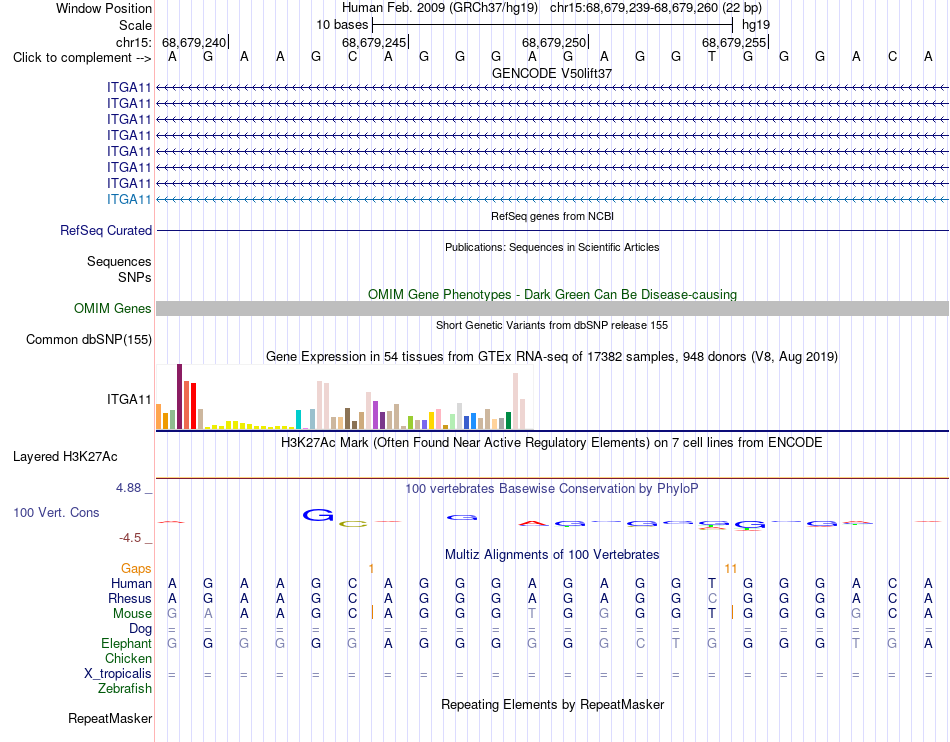950x742 pixels.
Task: Open 'Publications: Sequences in Scientific Articles' title
Action: point(552,247)
